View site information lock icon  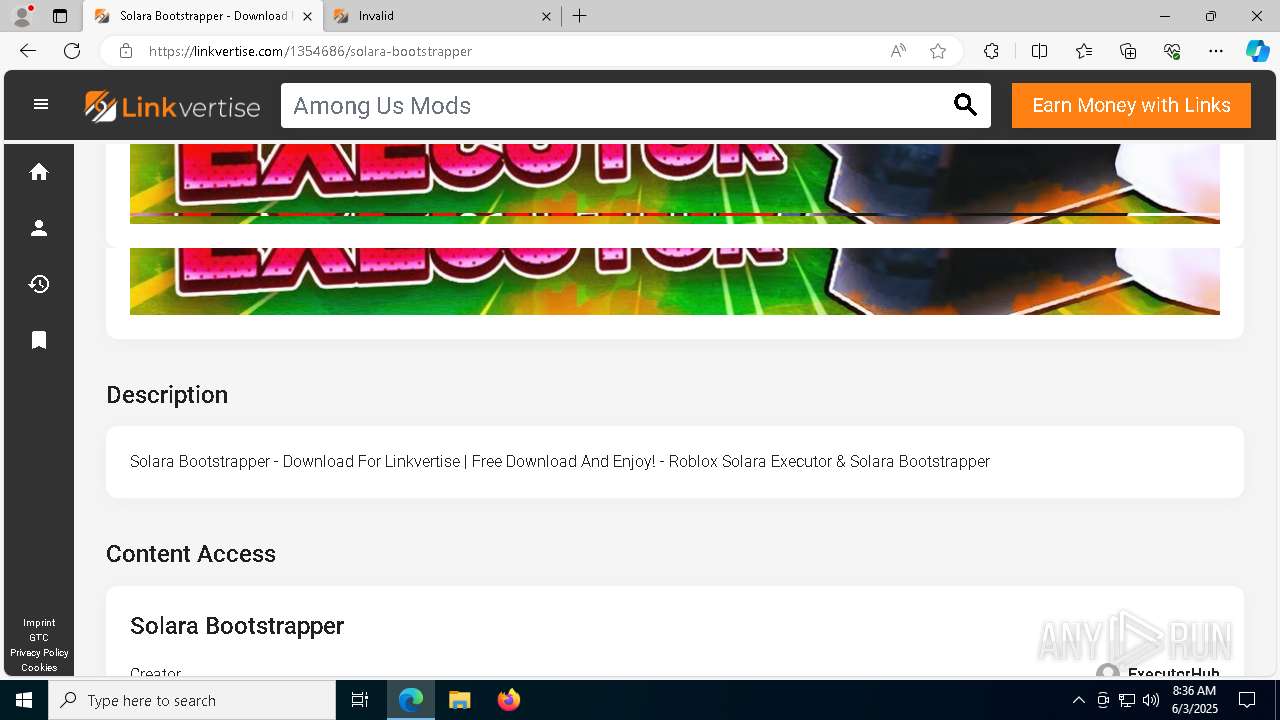click(125, 51)
